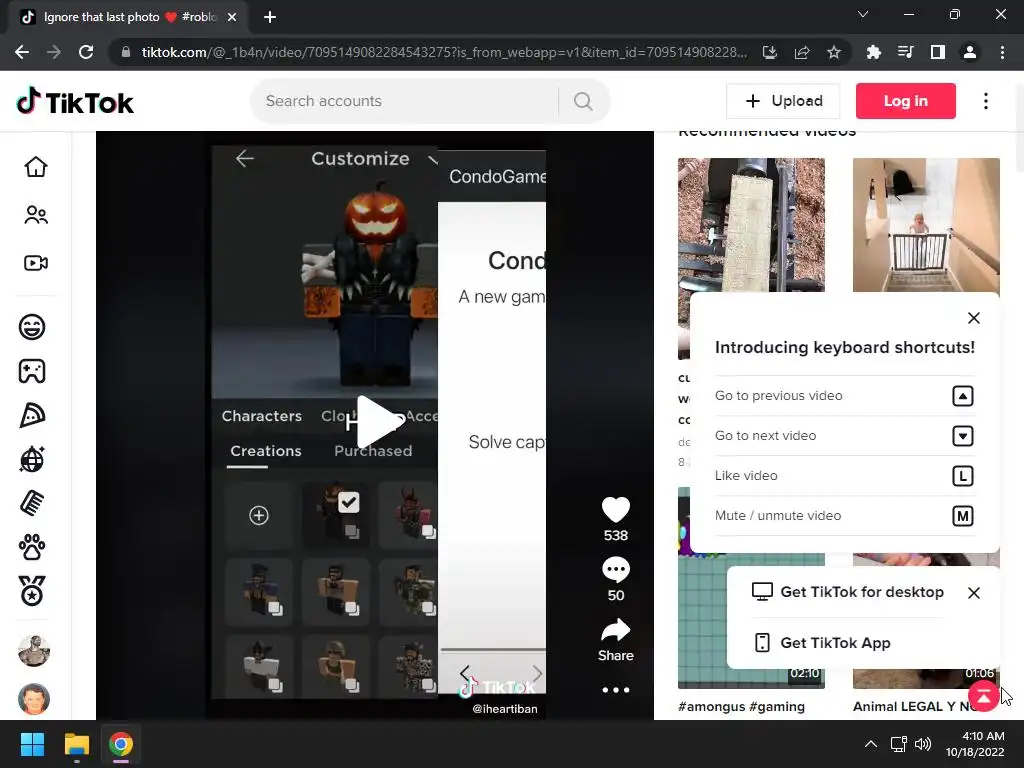The height and width of the screenshot is (768, 1024).
Task: Open the Chrome profile avatar icon
Action: pos(970,52)
